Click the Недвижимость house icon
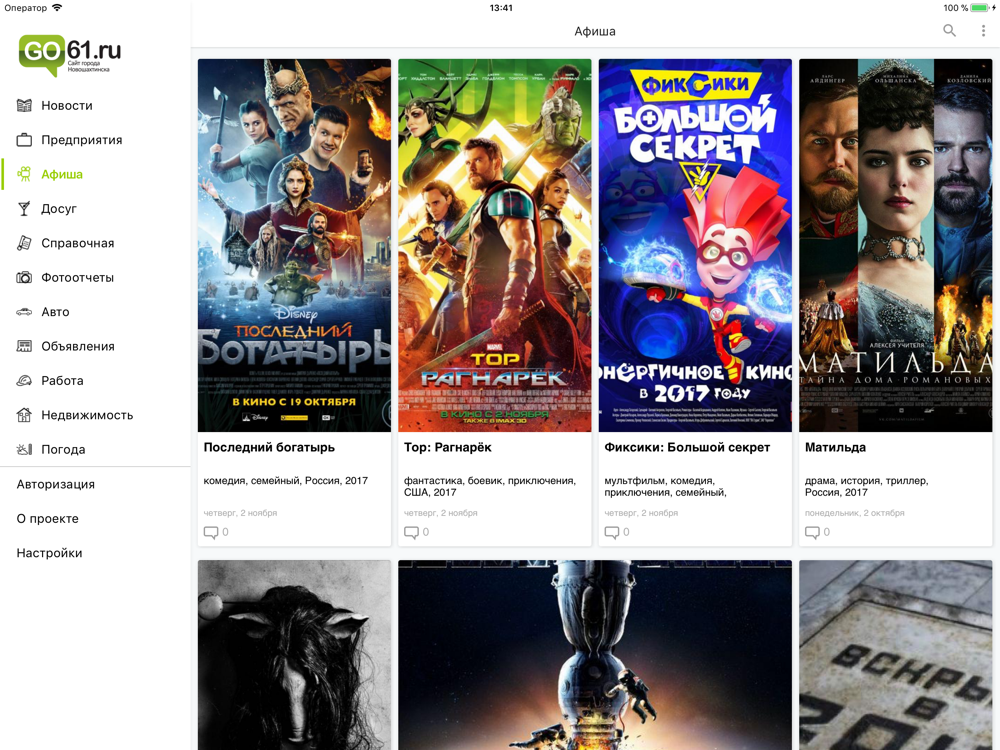The height and width of the screenshot is (750, 1000). tap(24, 415)
